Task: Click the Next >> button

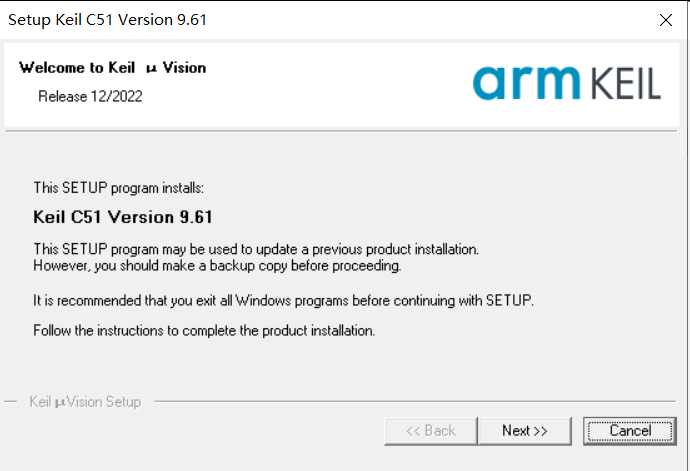Action: pyautogui.click(x=524, y=431)
